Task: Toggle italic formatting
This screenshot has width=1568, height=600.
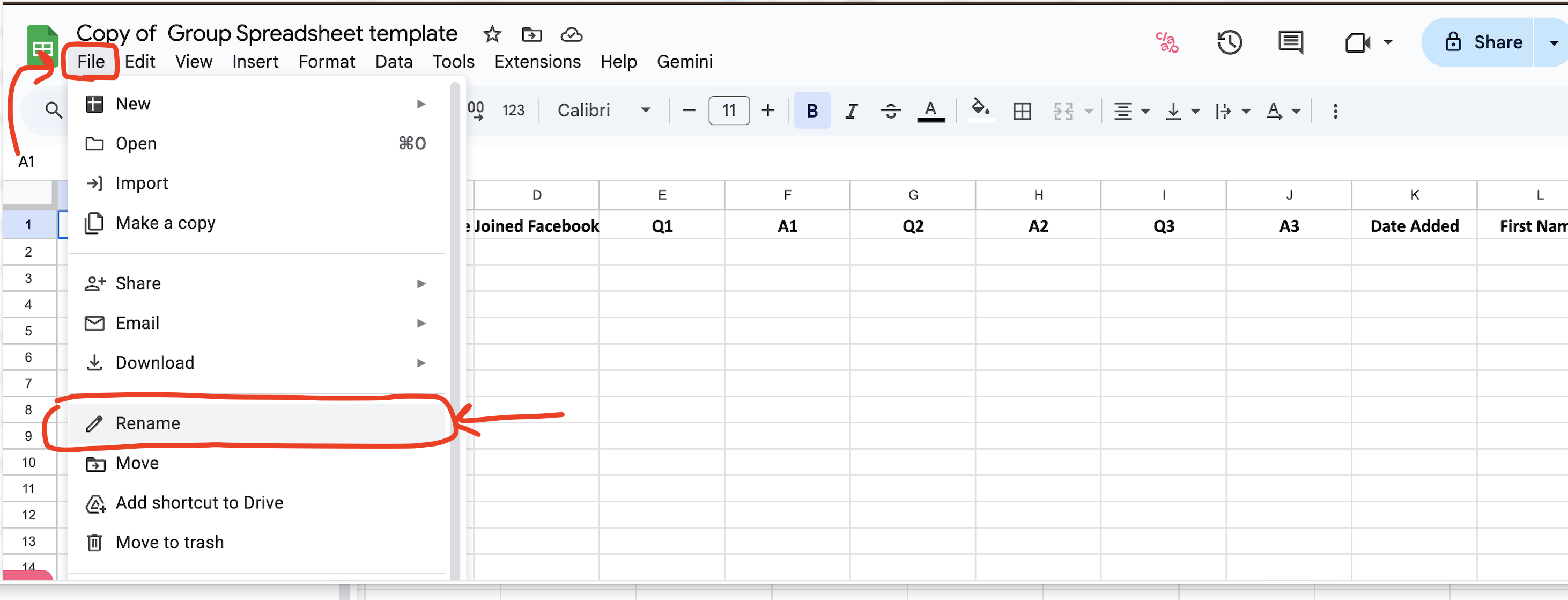Action: pos(851,111)
